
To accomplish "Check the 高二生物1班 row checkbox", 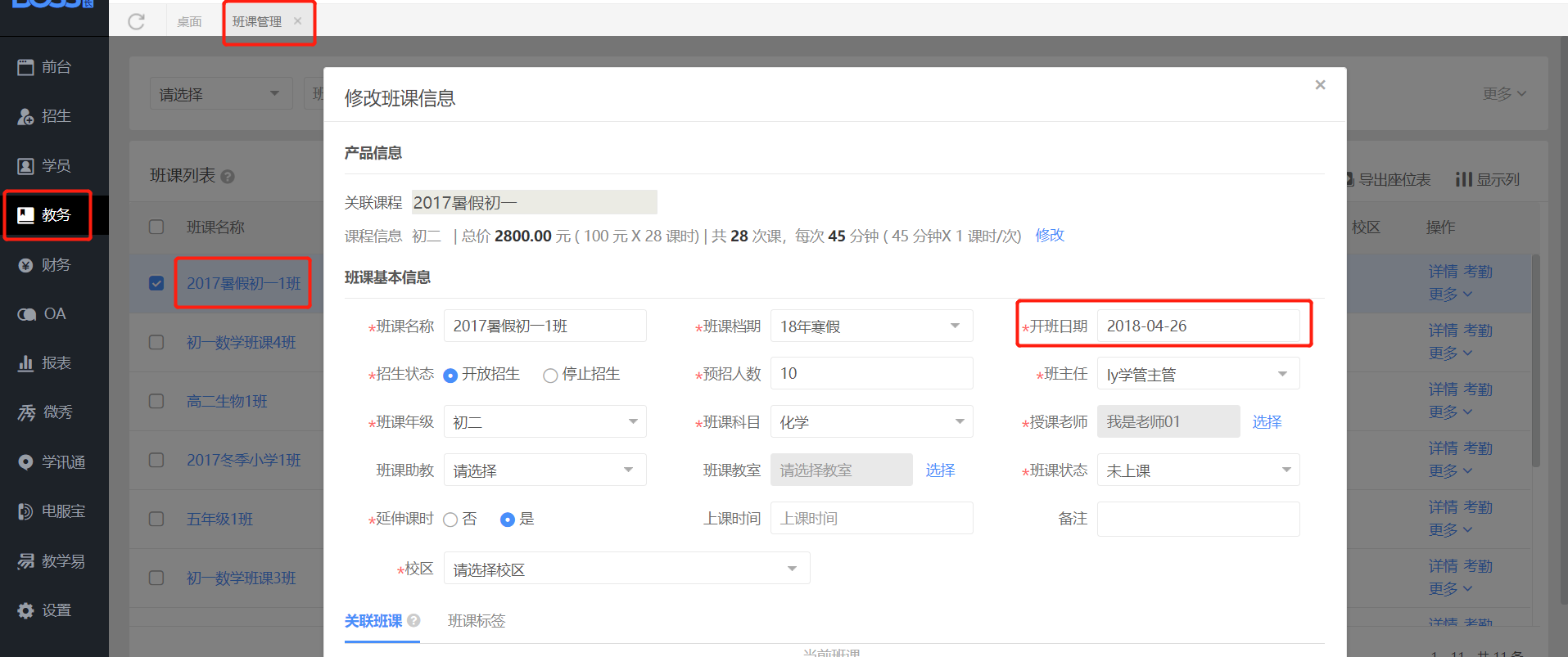I will pyautogui.click(x=156, y=401).
